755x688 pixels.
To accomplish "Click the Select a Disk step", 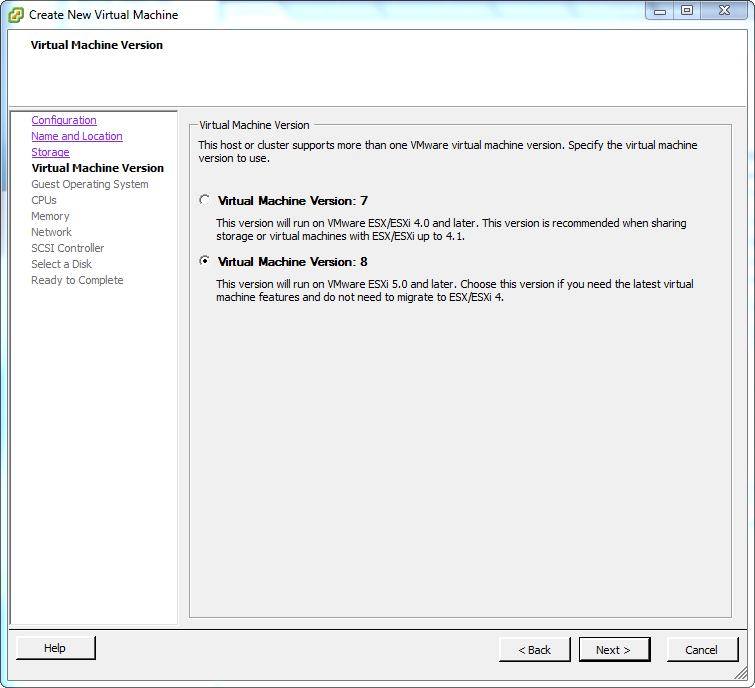I will (61, 264).
